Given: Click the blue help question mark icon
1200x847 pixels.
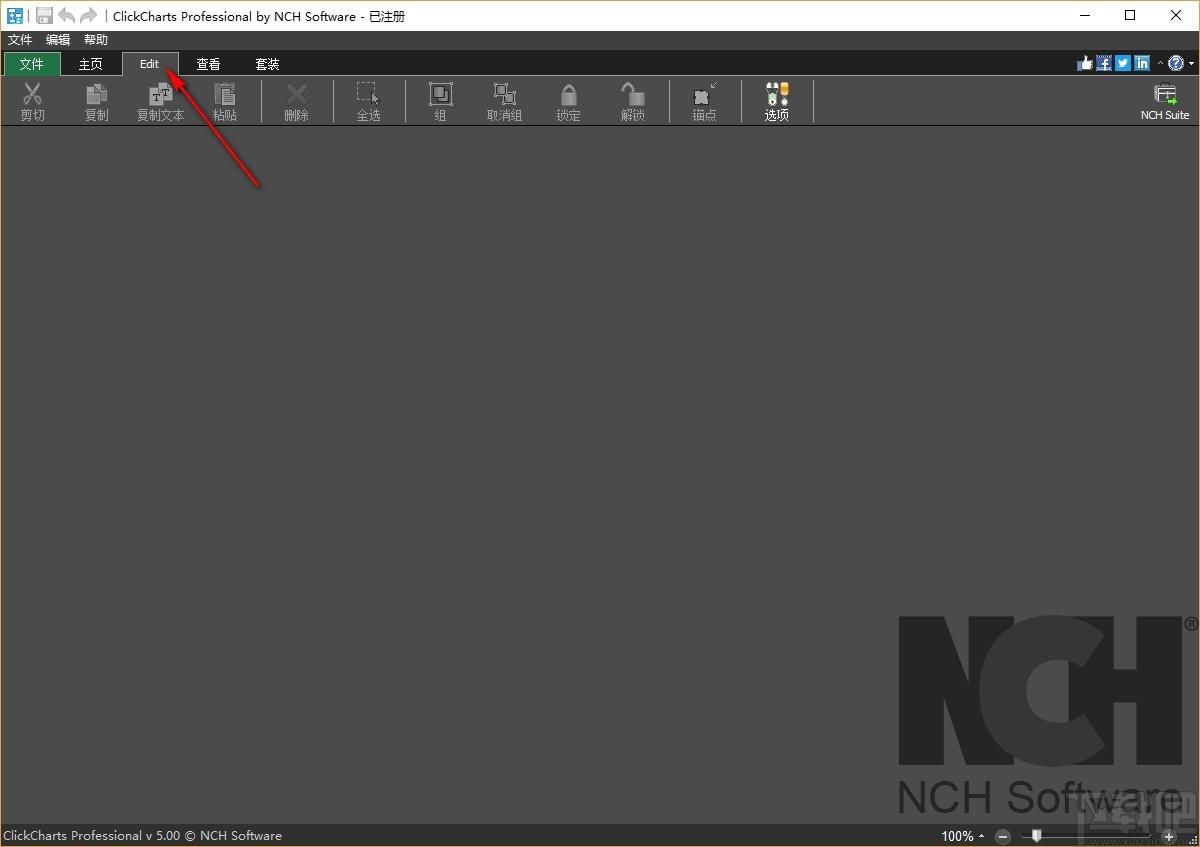Looking at the screenshot, I should pyautogui.click(x=1176, y=63).
